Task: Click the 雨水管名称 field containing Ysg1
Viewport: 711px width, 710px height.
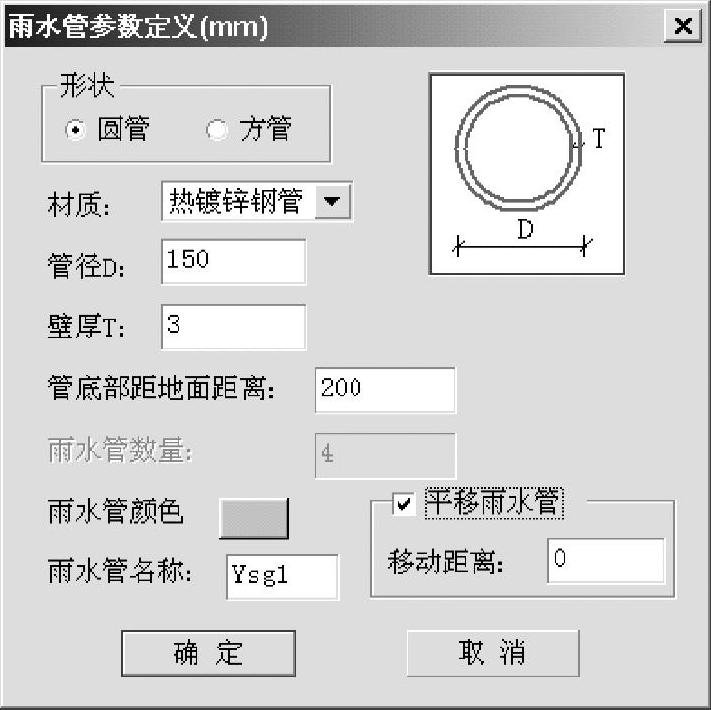Action: [282, 577]
